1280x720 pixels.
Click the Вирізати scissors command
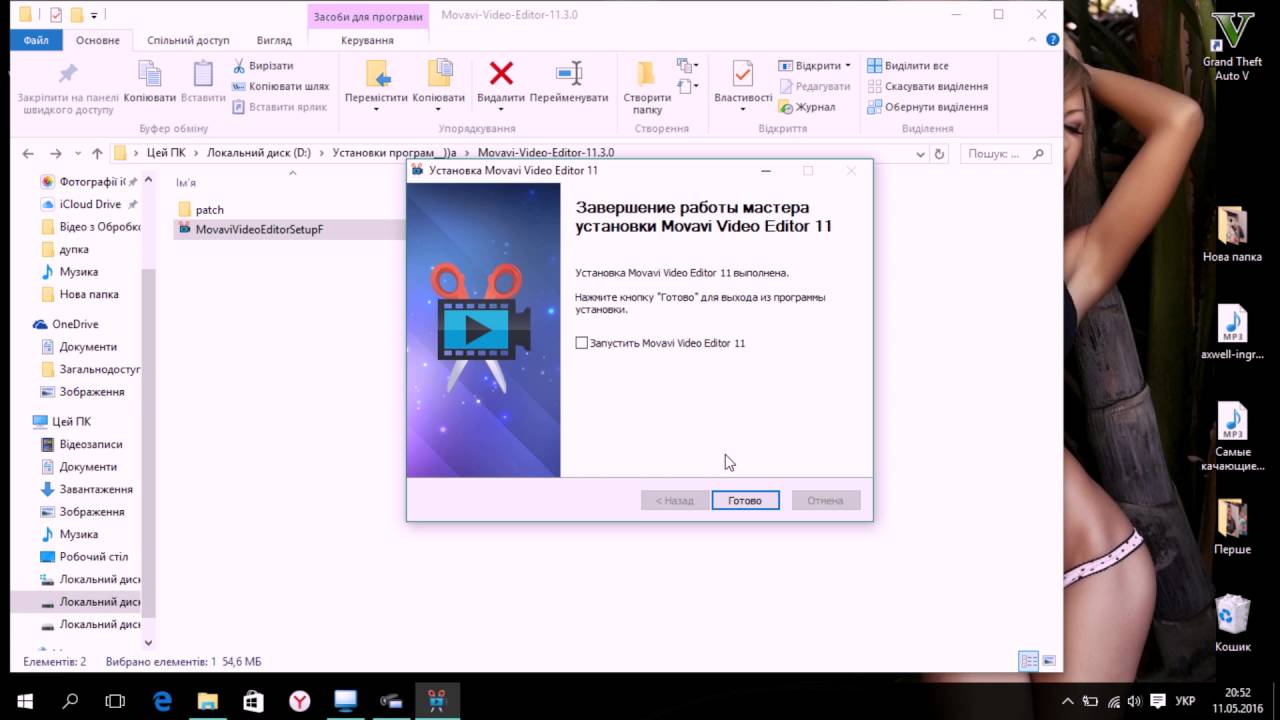[x=263, y=65]
